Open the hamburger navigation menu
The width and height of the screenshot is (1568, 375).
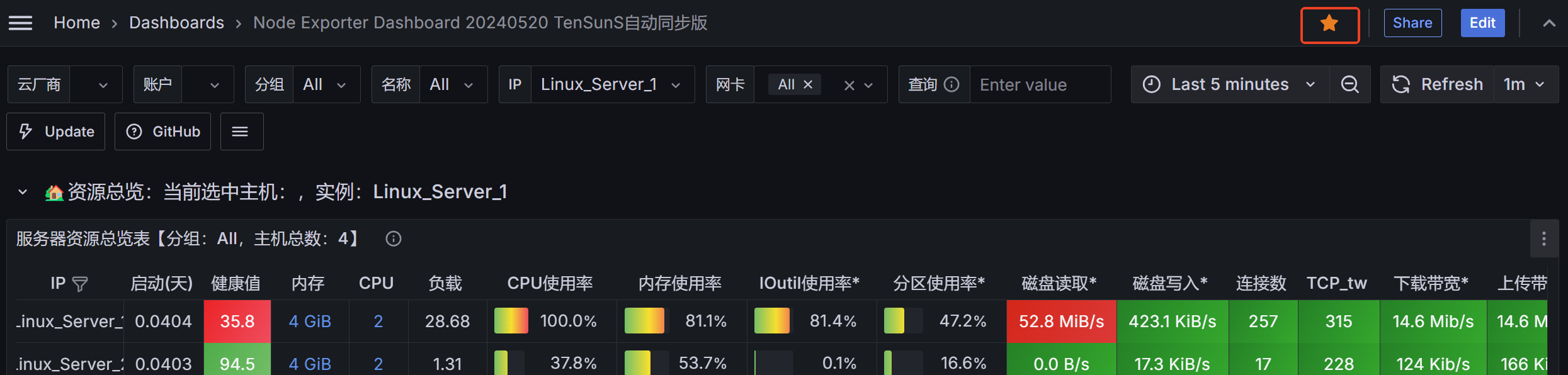(x=20, y=23)
